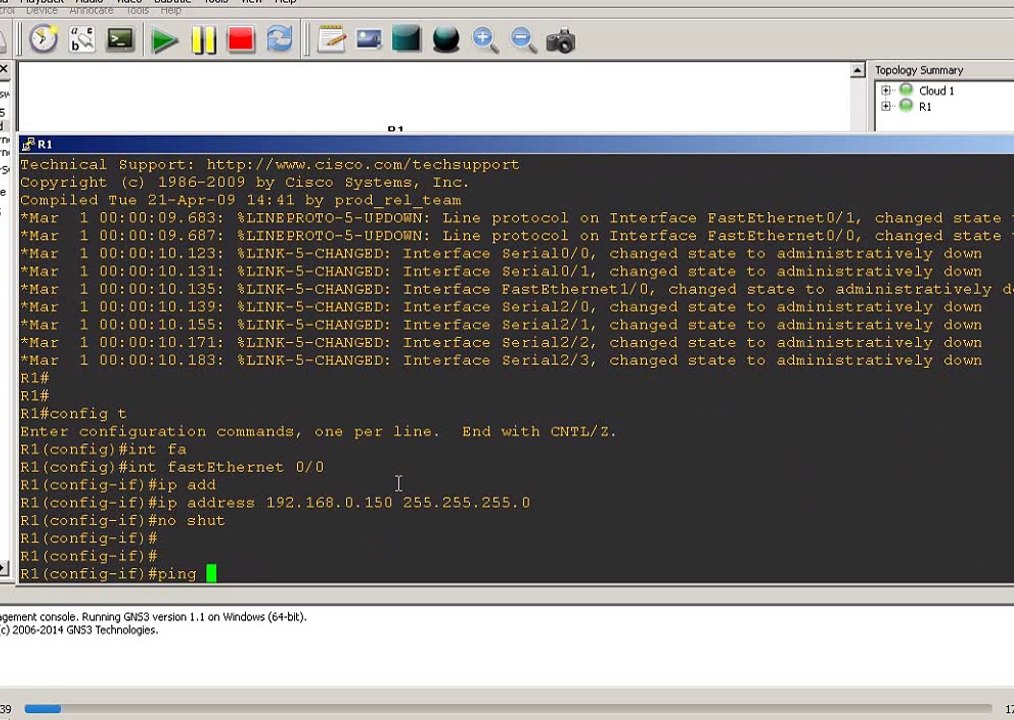Click the green status icon beside R1 in Topology Summary
Viewport: 1014px width, 720px height.
(906, 105)
